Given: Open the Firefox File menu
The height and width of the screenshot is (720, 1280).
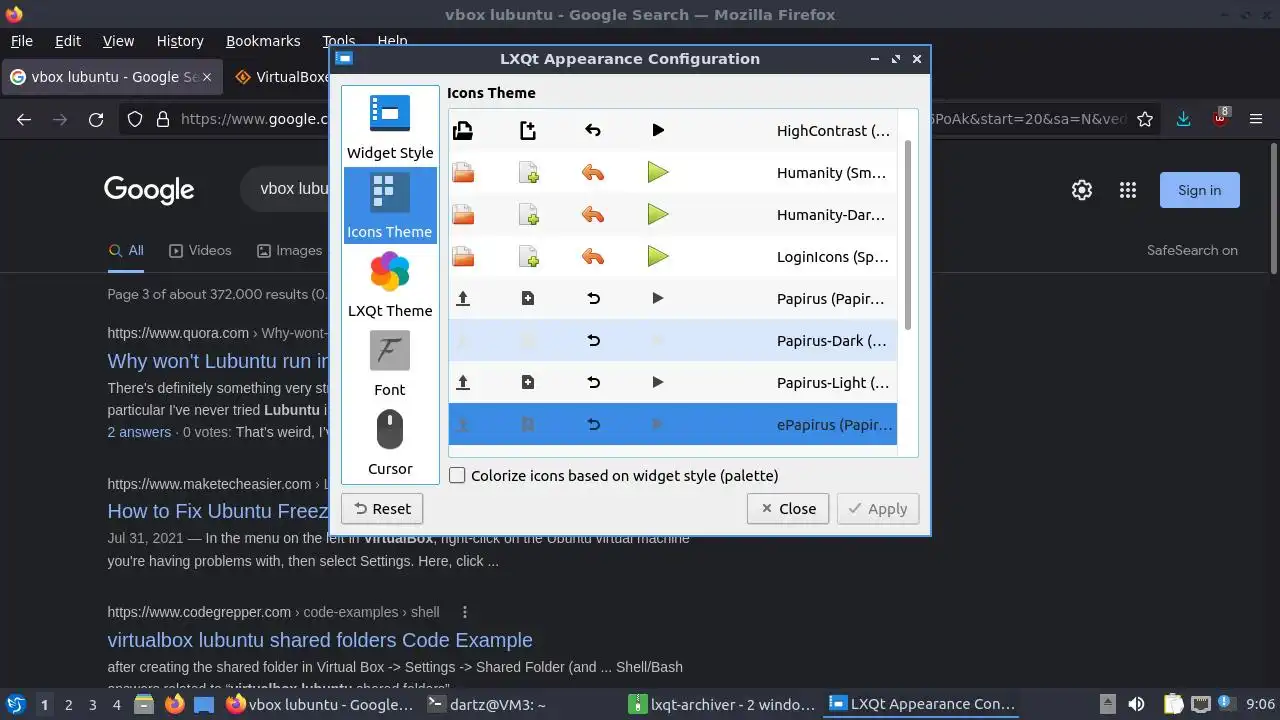Looking at the screenshot, I should pyautogui.click(x=21, y=41).
